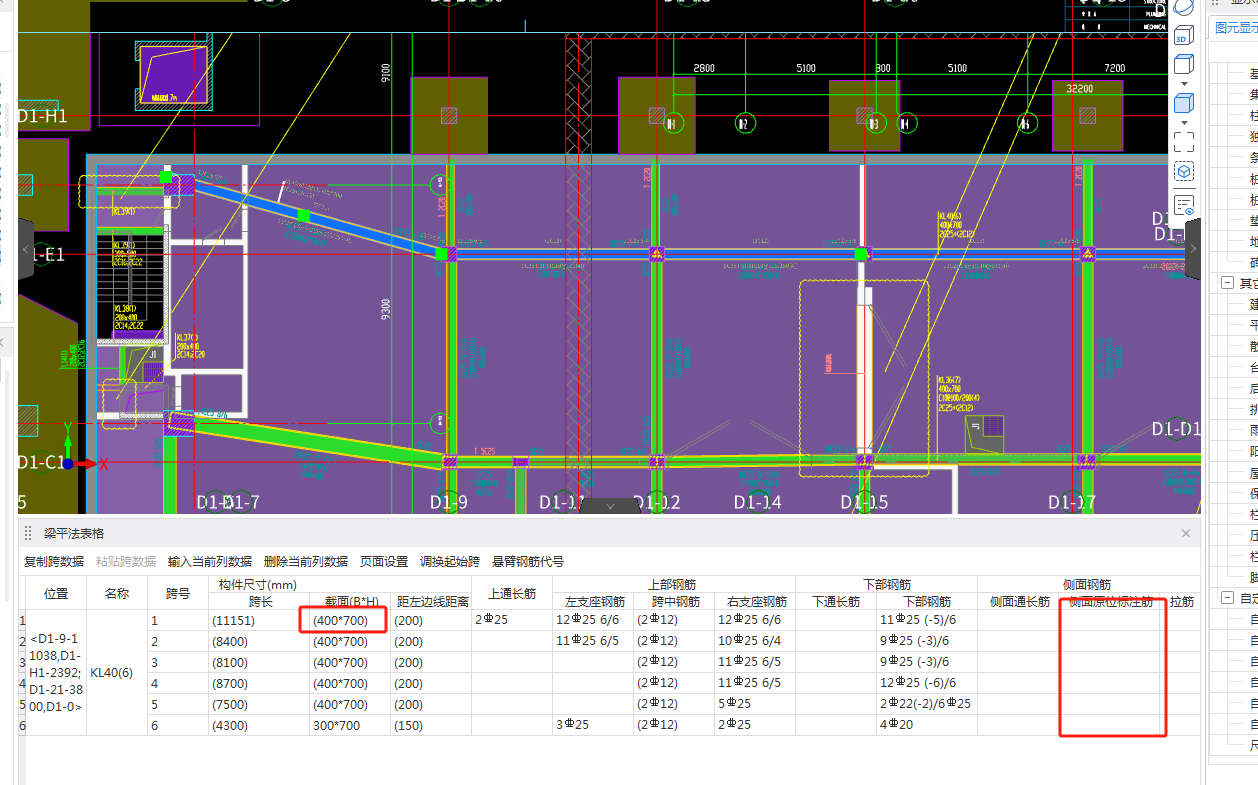Collapse the 自定义 tree group
The height and width of the screenshot is (785, 1258).
pyautogui.click(x=1227, y=598)
